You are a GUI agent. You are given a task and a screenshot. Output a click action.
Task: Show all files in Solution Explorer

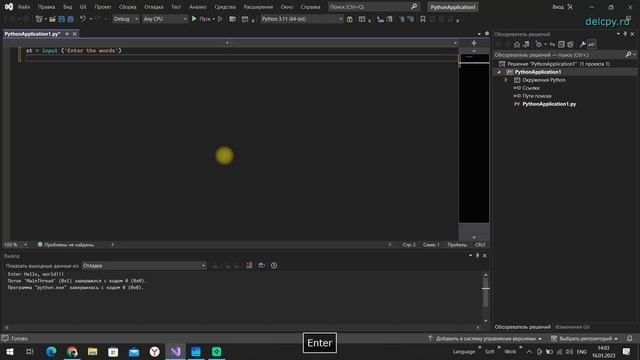pyautogui.click(x=570, y=44)
